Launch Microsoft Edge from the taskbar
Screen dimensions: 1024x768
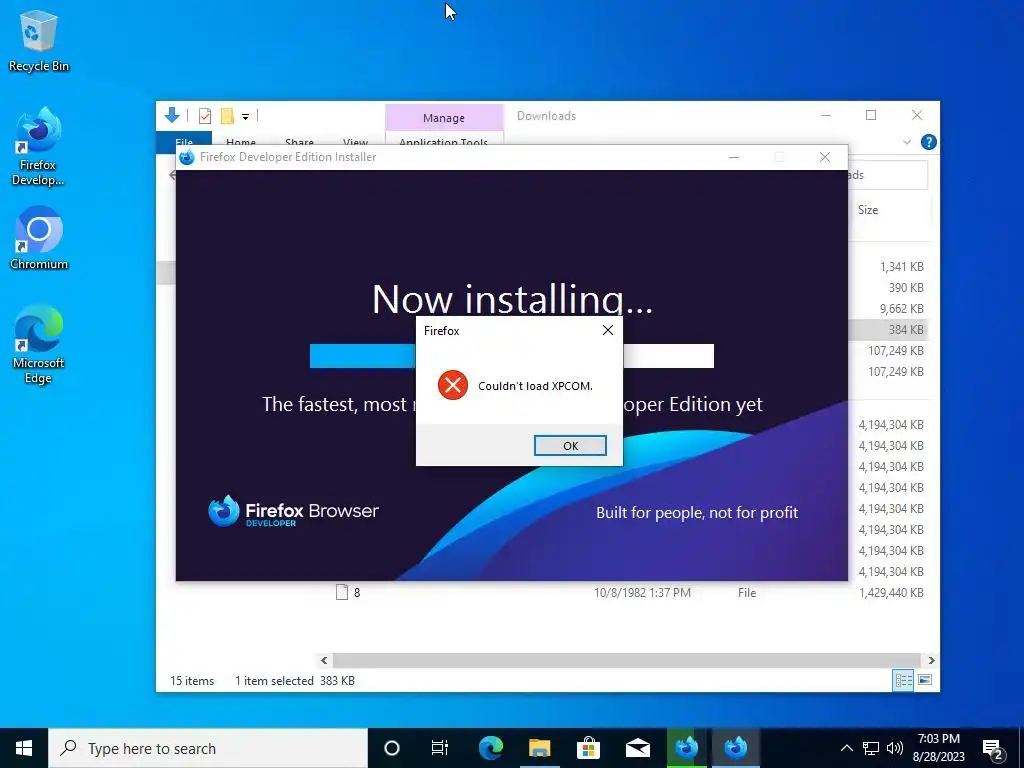click(x=490, y=748)
